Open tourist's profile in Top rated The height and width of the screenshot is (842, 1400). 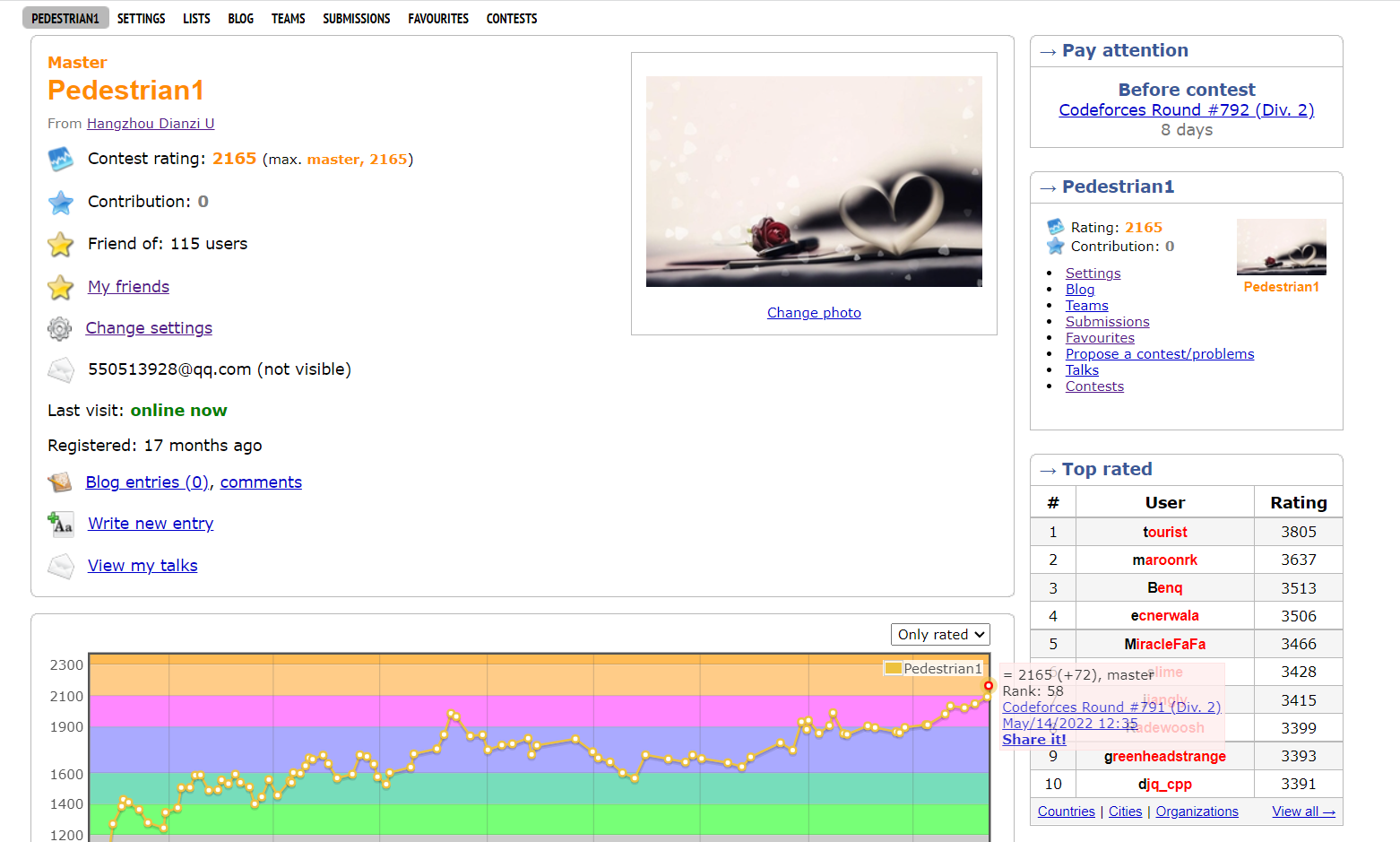[x=1164, y=533]
